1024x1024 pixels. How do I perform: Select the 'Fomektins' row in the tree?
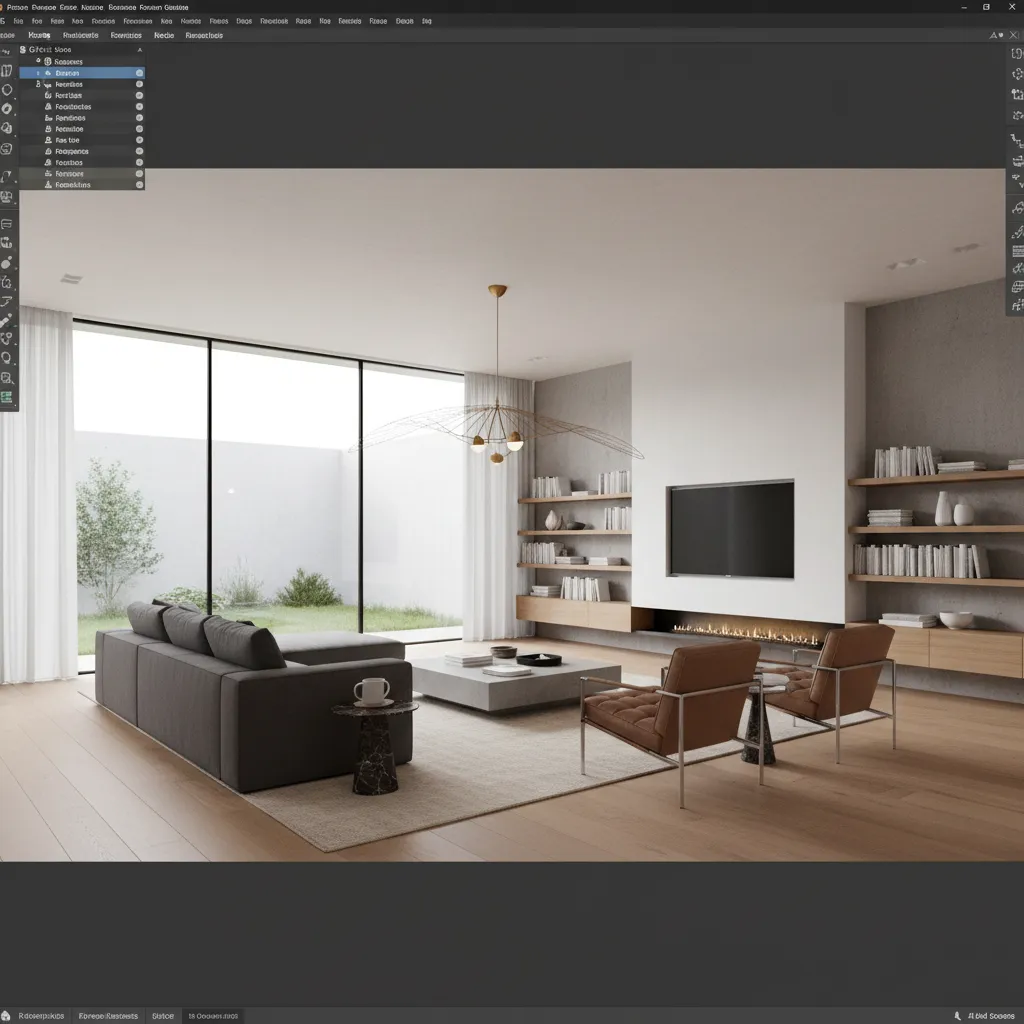click(82, 185)
